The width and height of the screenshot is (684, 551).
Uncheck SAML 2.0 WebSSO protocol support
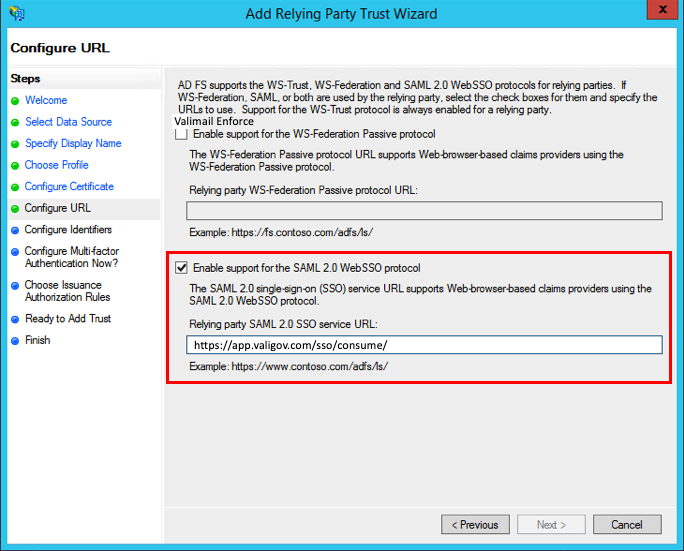[181, 267]
